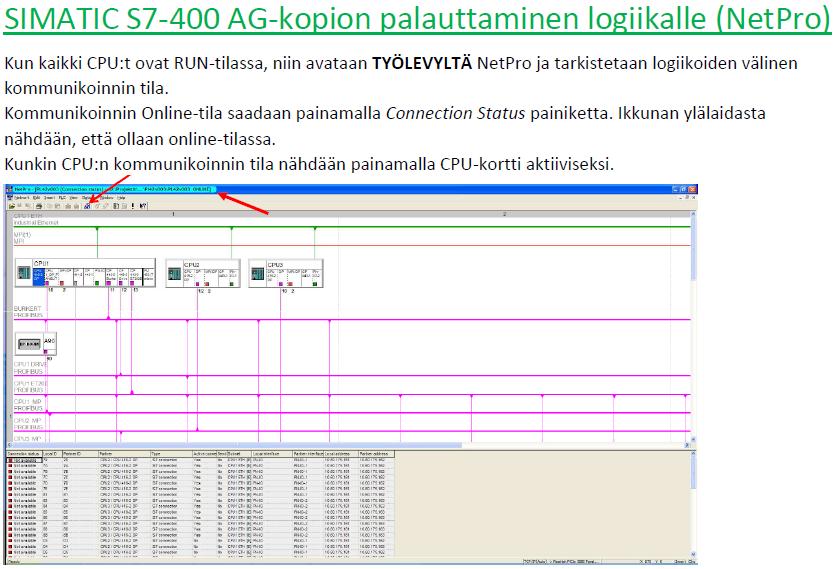835x569 pixels.
Task: Open the Edit menu in NetPro
Action: tap(36, 198)
